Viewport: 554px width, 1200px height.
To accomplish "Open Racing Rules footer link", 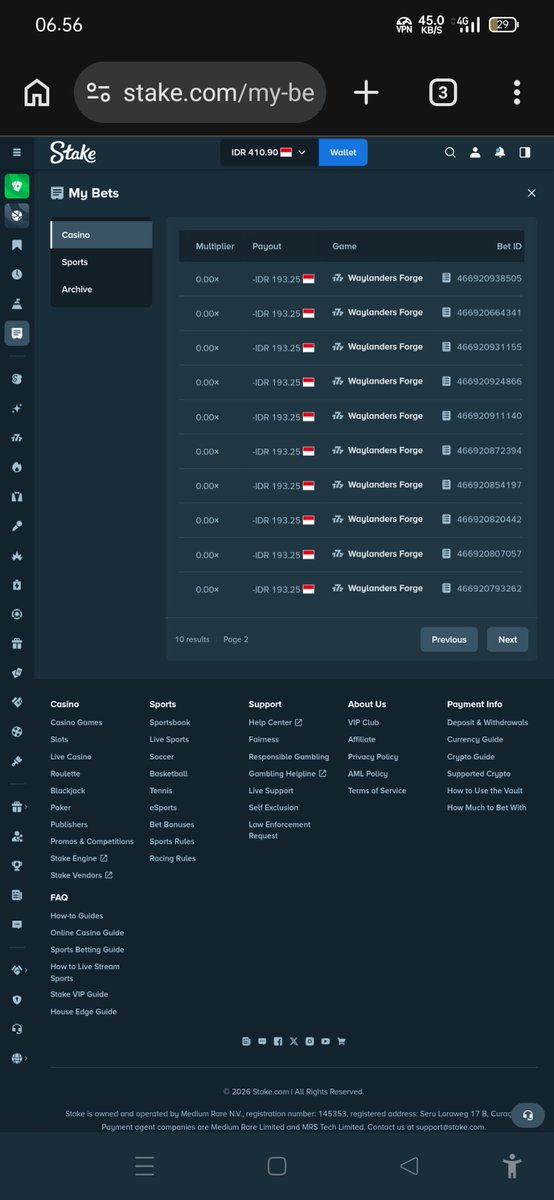I will (x=172, y=858).
